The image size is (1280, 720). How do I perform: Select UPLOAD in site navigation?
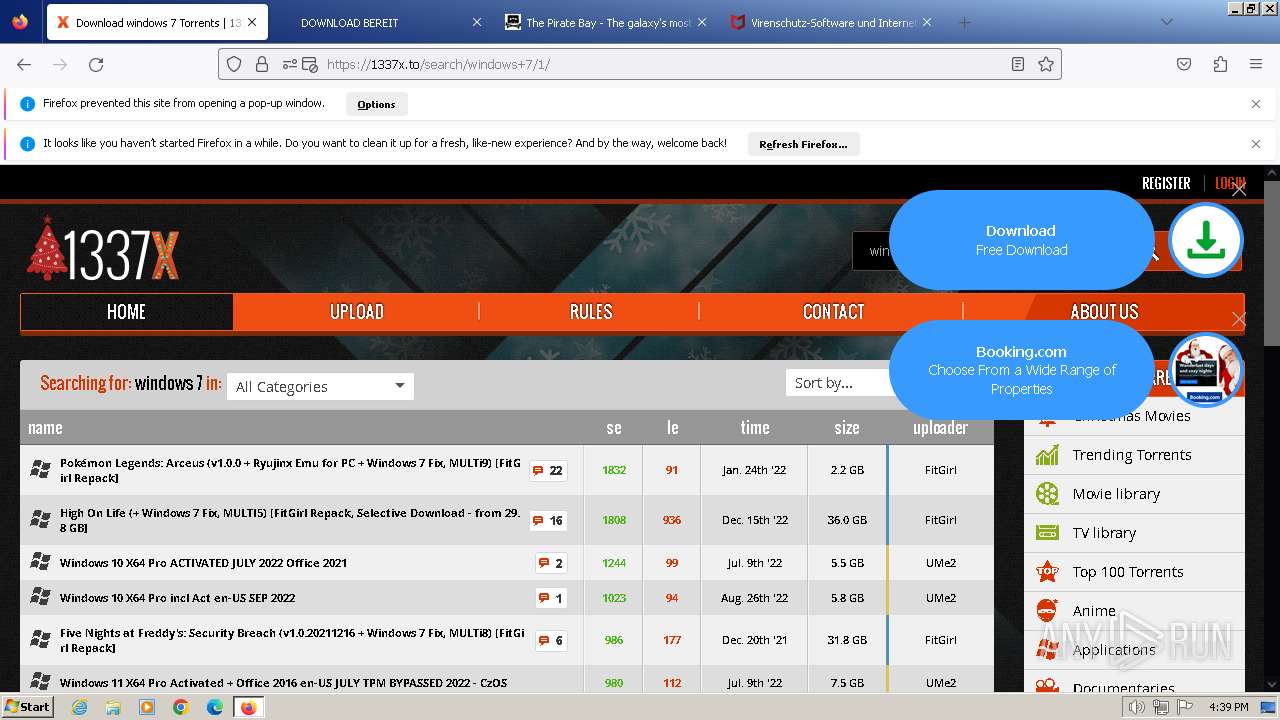coord(357,312)
